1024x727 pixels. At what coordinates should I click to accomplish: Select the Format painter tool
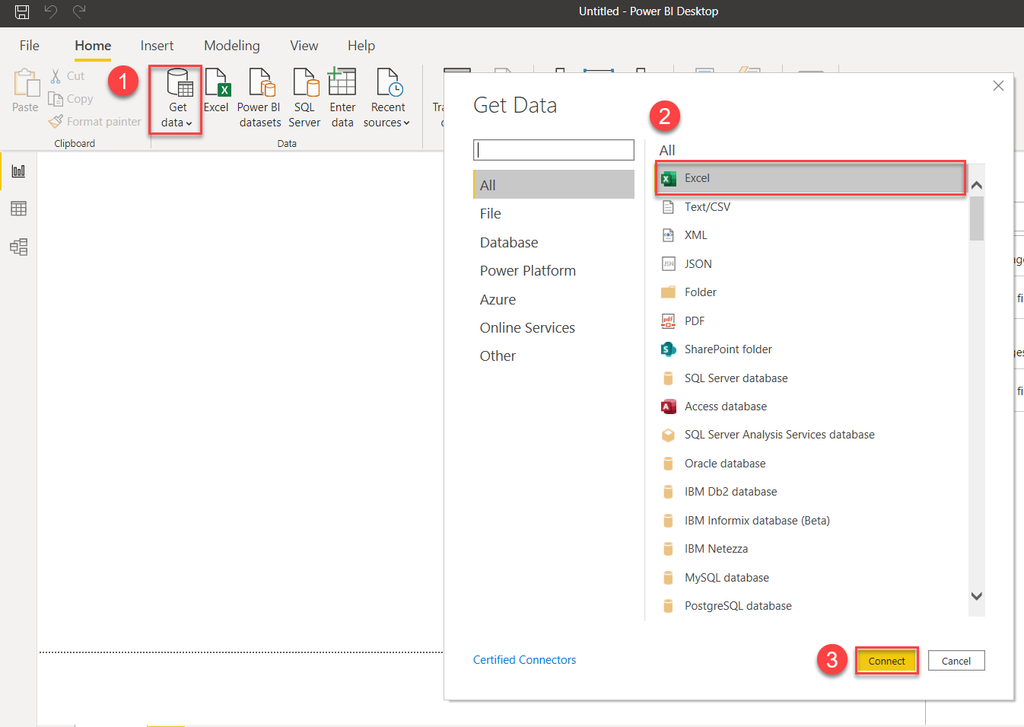tap(94, 121)
